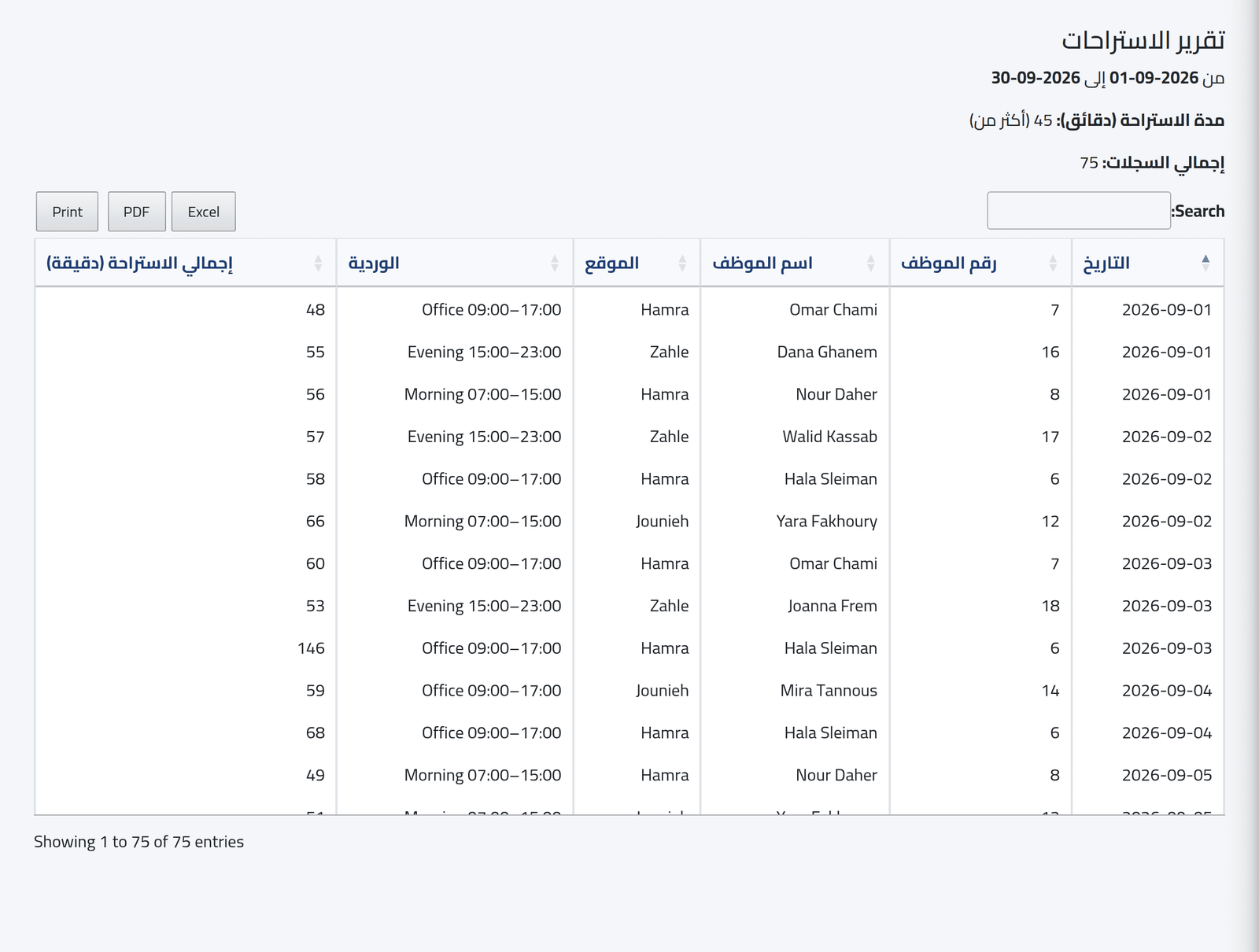Select break total value 66
The image size is (1259, 952).
click(x=316, y=521)
